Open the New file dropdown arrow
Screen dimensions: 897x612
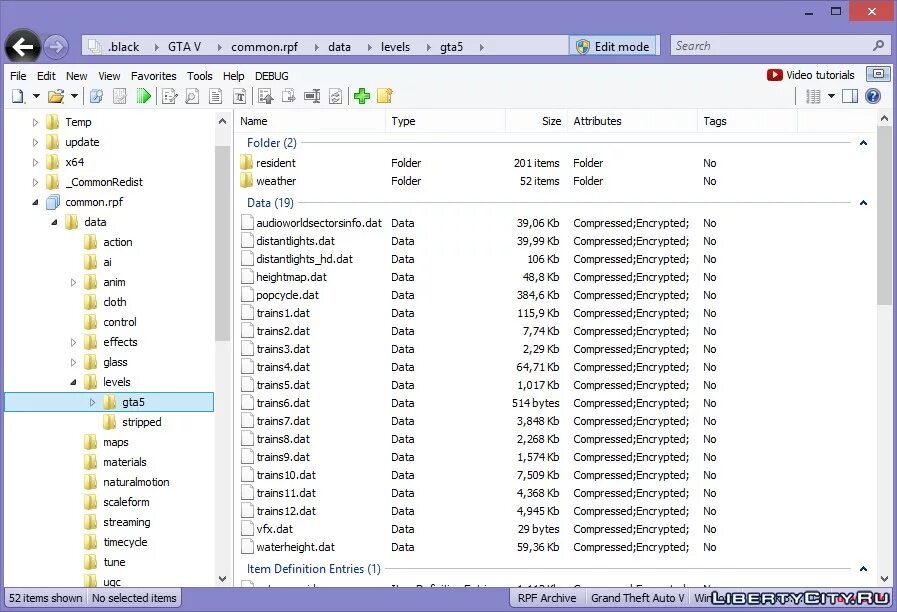click(36, 96)
